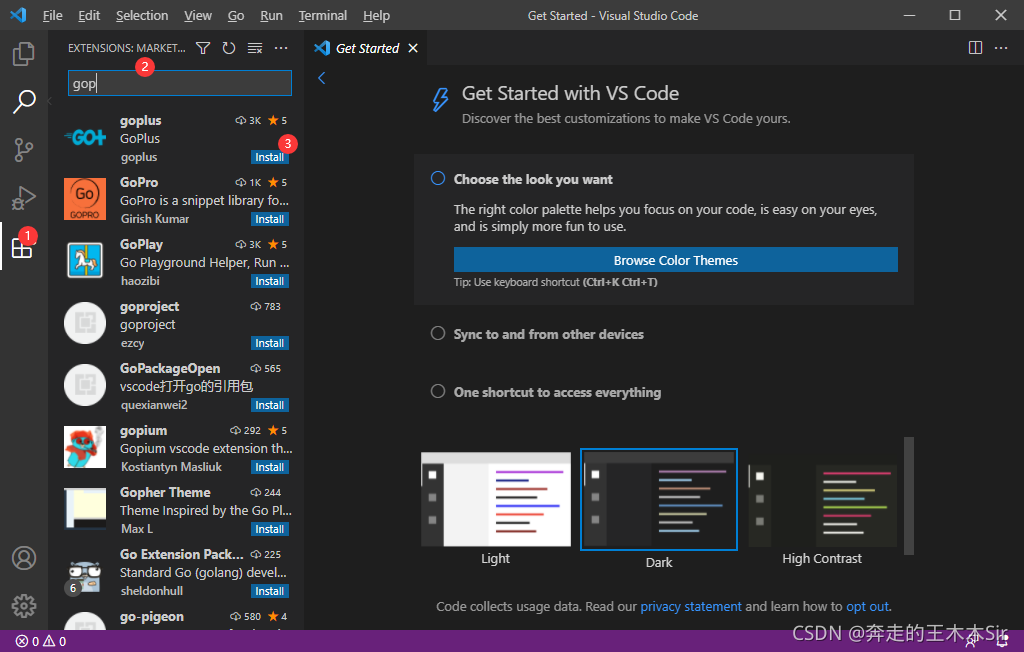The height and width of the screenshot is (652, 1024).
Task: Install the Go Extension Pack
Action: pyautogui.click(x=270, y=592)
